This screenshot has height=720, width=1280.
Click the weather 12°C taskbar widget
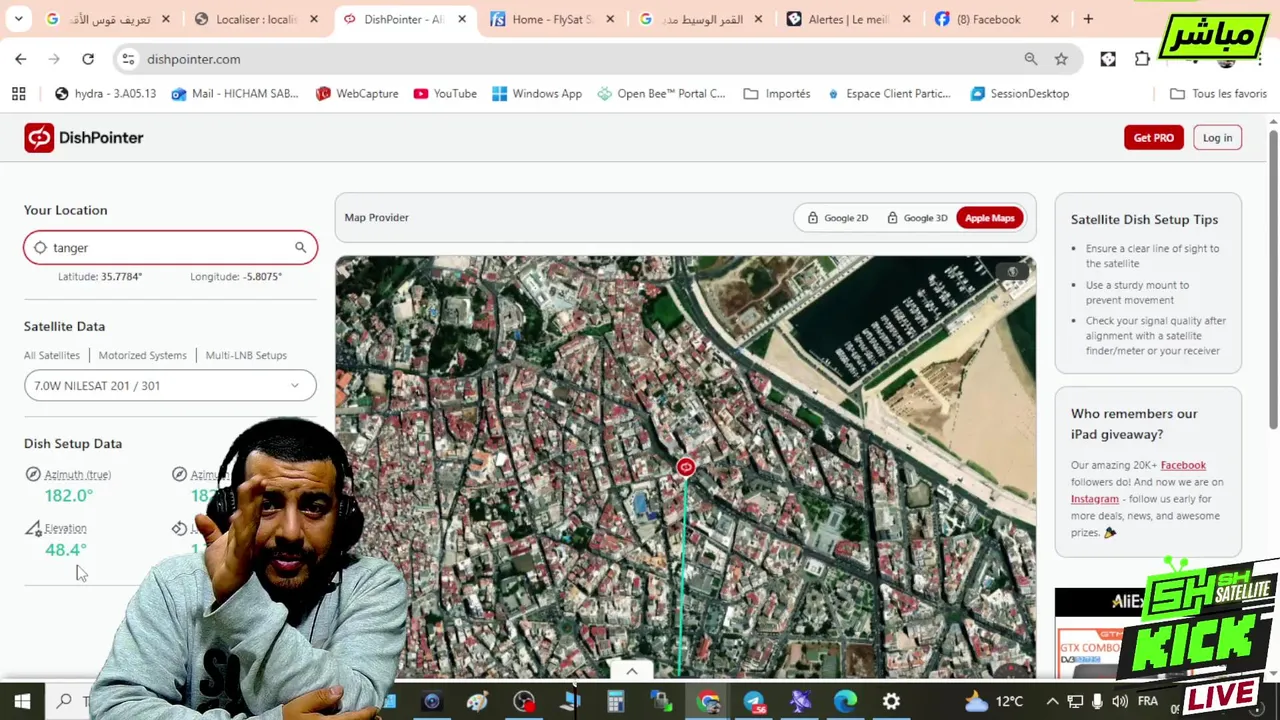pos(995,702)
